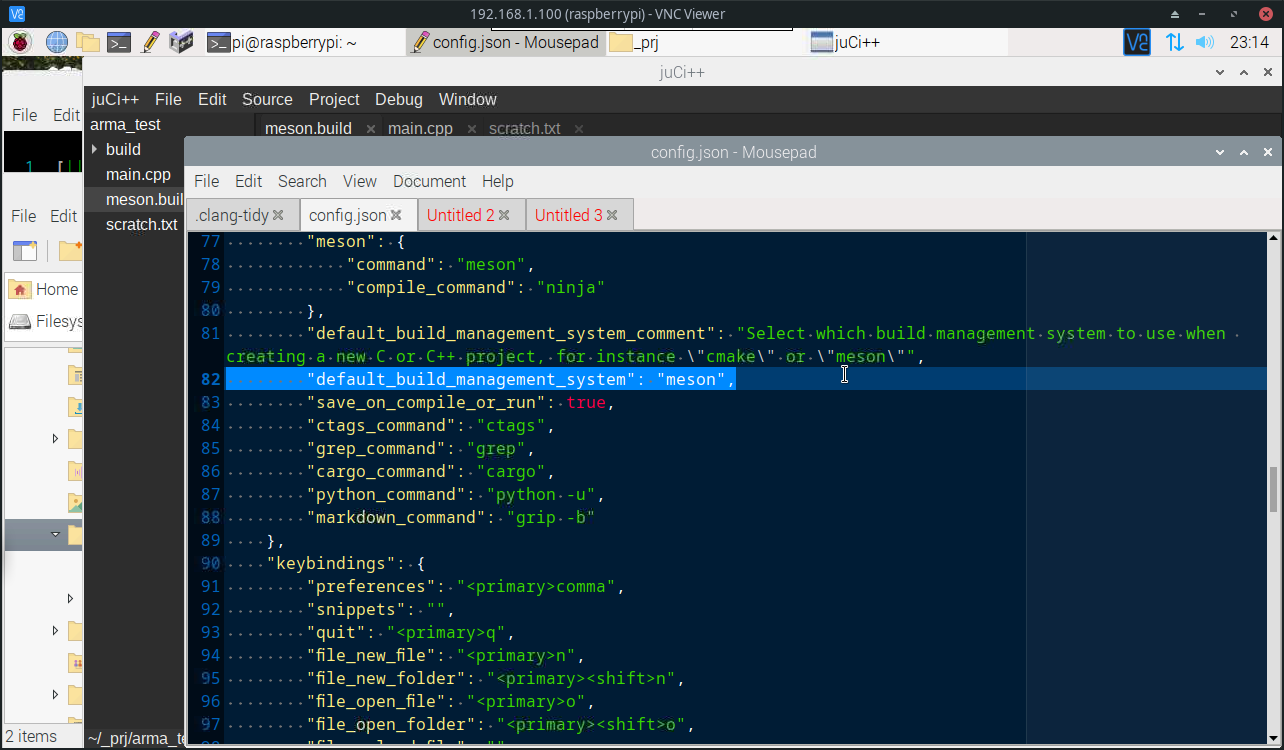
Task: Select Filesystem root in file manager places
Action: pos(46,321)
